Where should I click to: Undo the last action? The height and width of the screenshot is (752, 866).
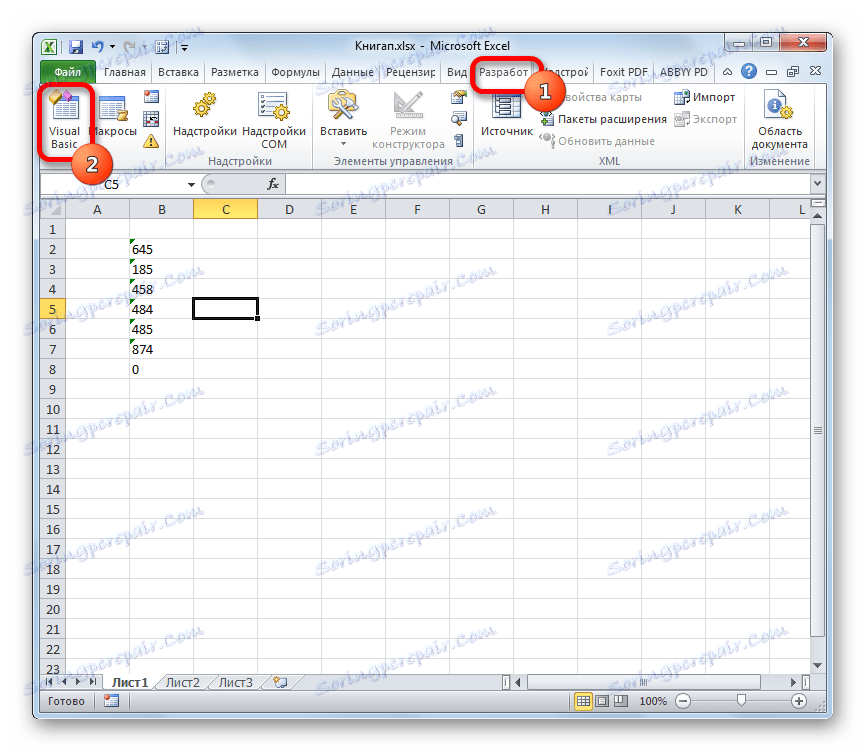[98, 47]
